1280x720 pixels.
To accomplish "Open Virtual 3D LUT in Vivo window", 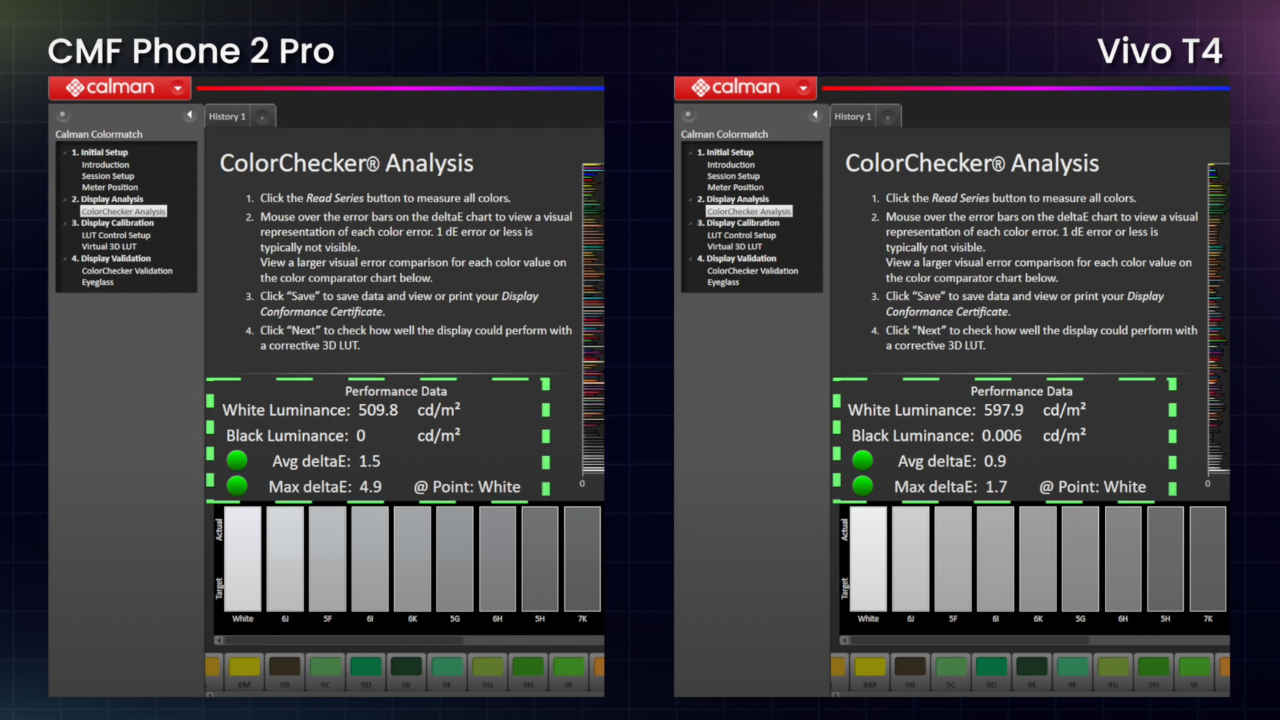I will (734, 246).
